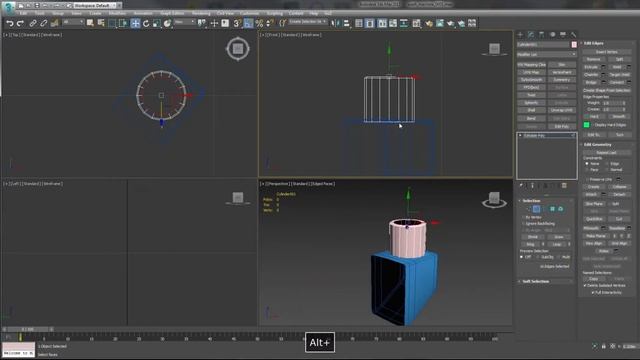Screen dimensions: 640x360
Task: Toggle the Percent Snap icon
Action: [x=259, y=23]
